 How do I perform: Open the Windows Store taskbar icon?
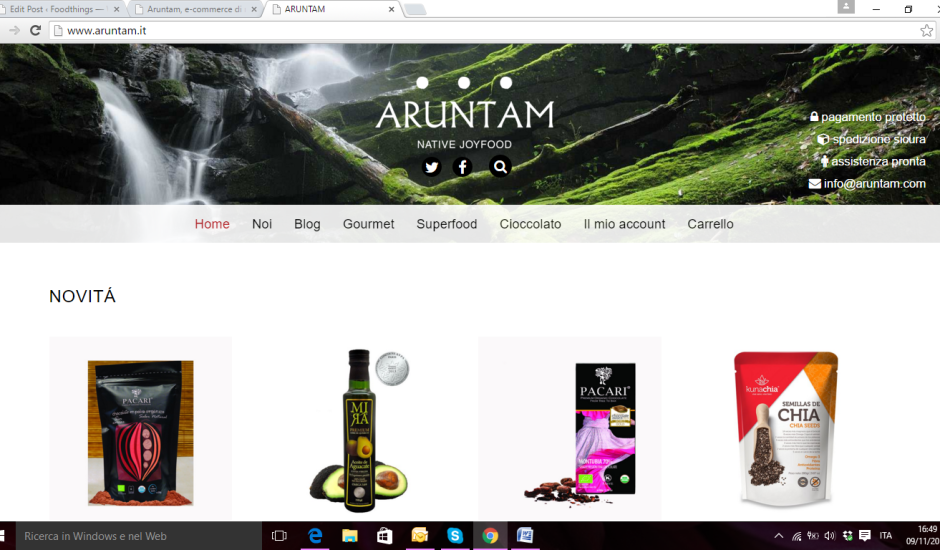click(385, 536)
